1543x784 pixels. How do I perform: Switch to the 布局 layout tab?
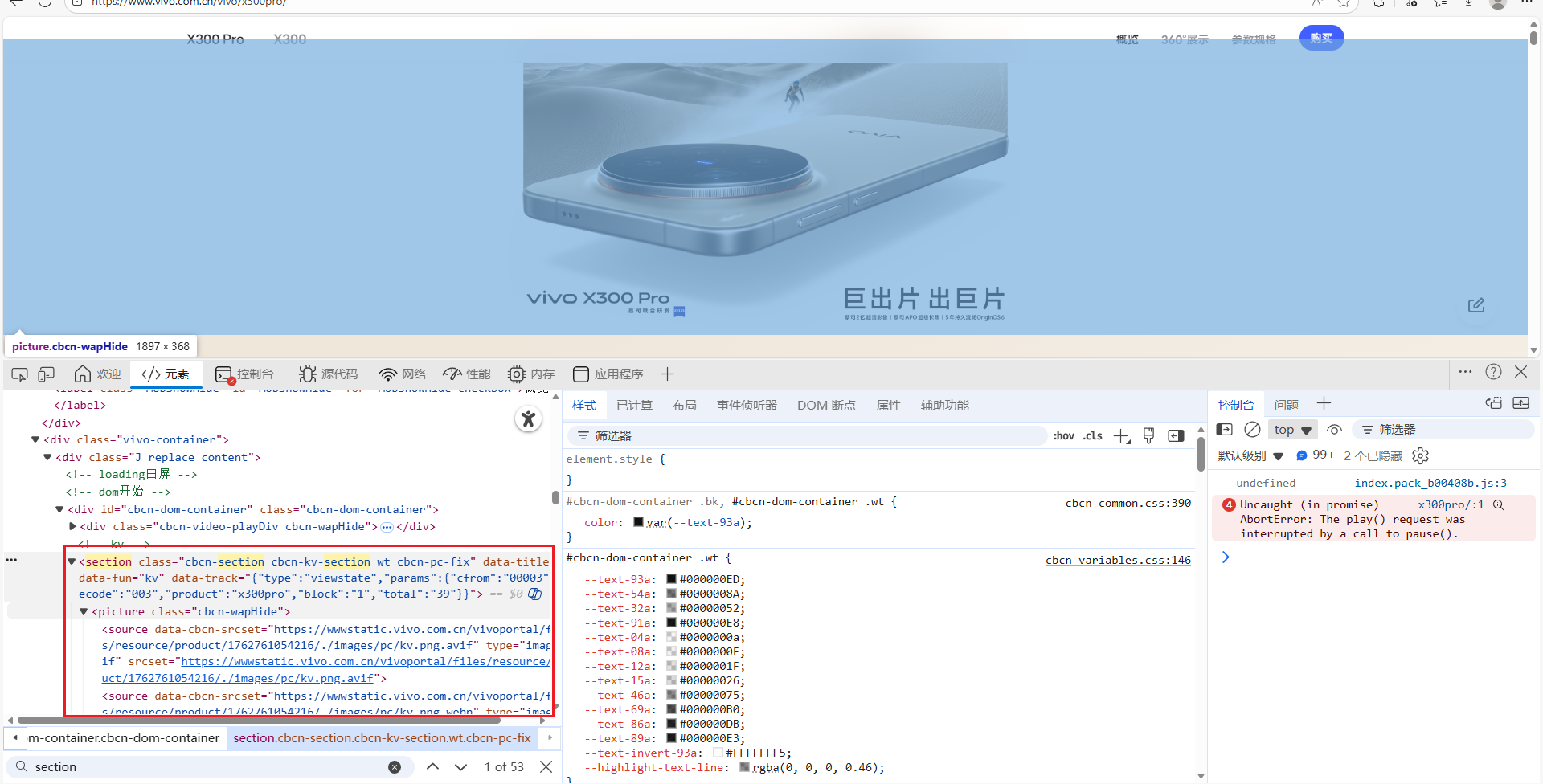coord(684,406)
